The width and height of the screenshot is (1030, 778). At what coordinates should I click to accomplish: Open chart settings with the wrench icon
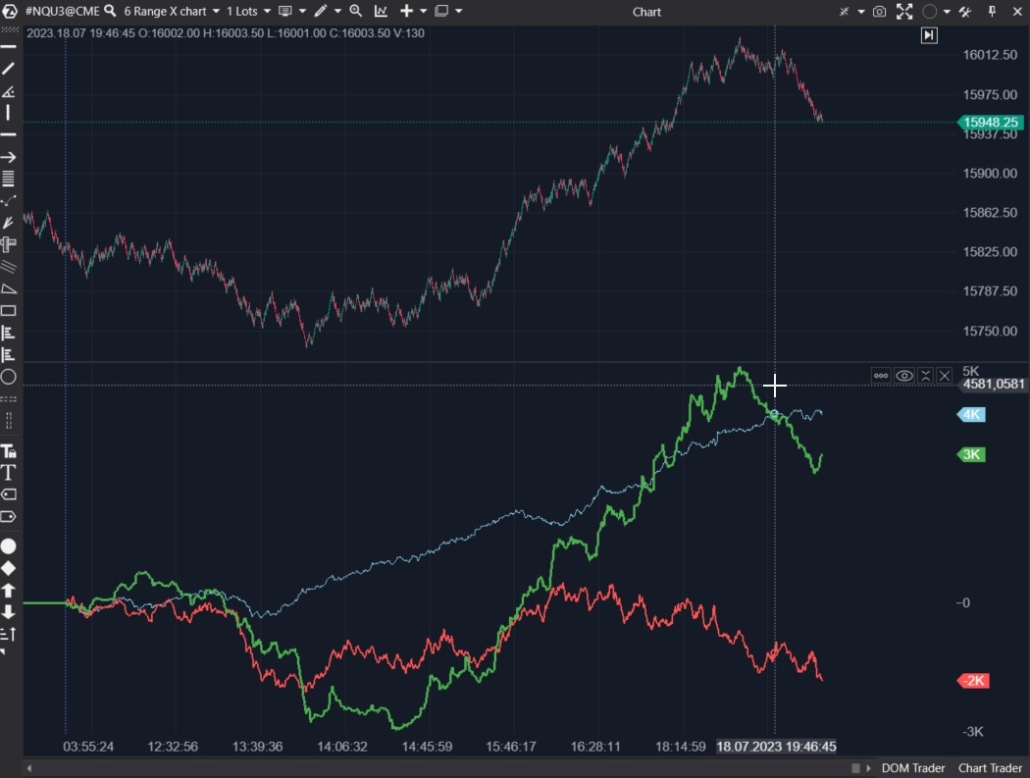click(964, 11)
